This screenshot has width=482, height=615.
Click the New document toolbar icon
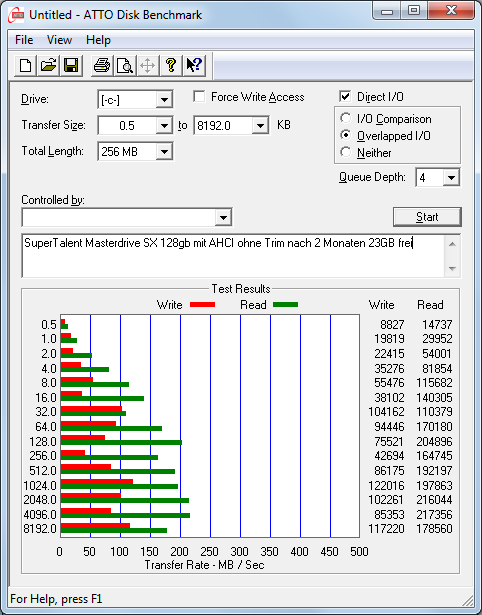25,65
